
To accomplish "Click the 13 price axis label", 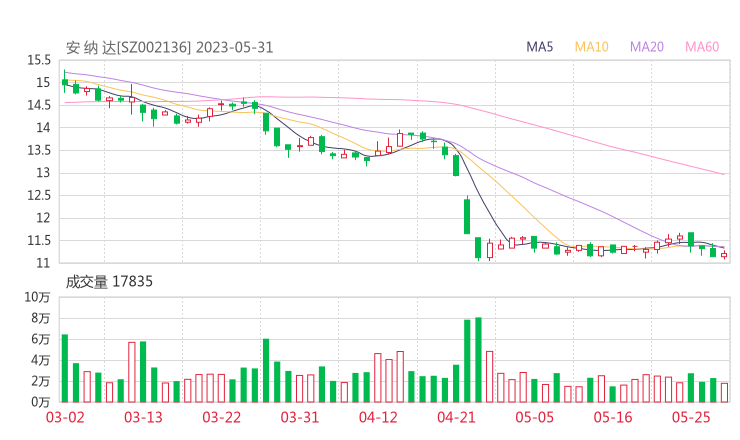I will pos(43,173).
